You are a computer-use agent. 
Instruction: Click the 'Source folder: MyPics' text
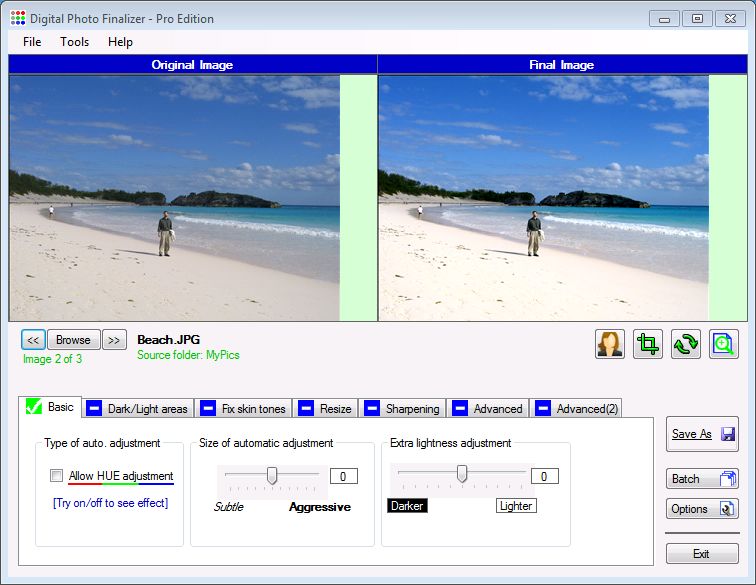pos(188,355)
